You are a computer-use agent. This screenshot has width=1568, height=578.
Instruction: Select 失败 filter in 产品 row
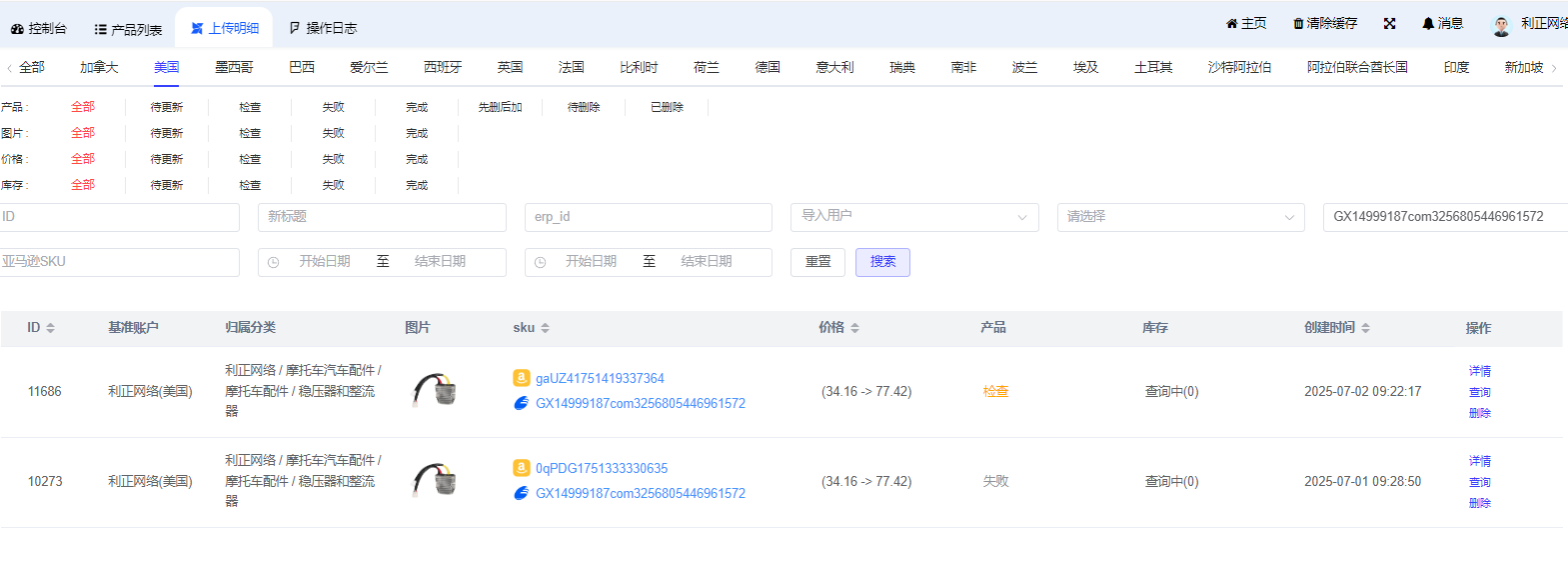point(333,107)
